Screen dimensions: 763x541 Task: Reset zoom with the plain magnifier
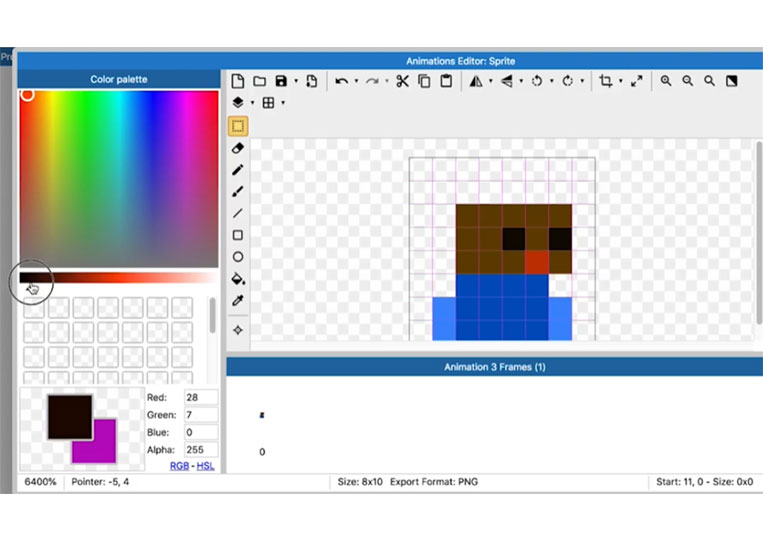click(709, 81)
